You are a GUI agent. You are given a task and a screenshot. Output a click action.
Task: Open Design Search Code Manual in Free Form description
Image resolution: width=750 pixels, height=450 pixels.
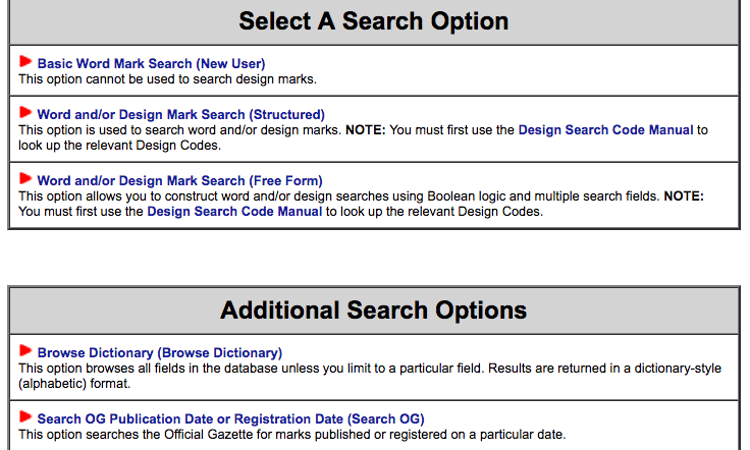point(234,212)
